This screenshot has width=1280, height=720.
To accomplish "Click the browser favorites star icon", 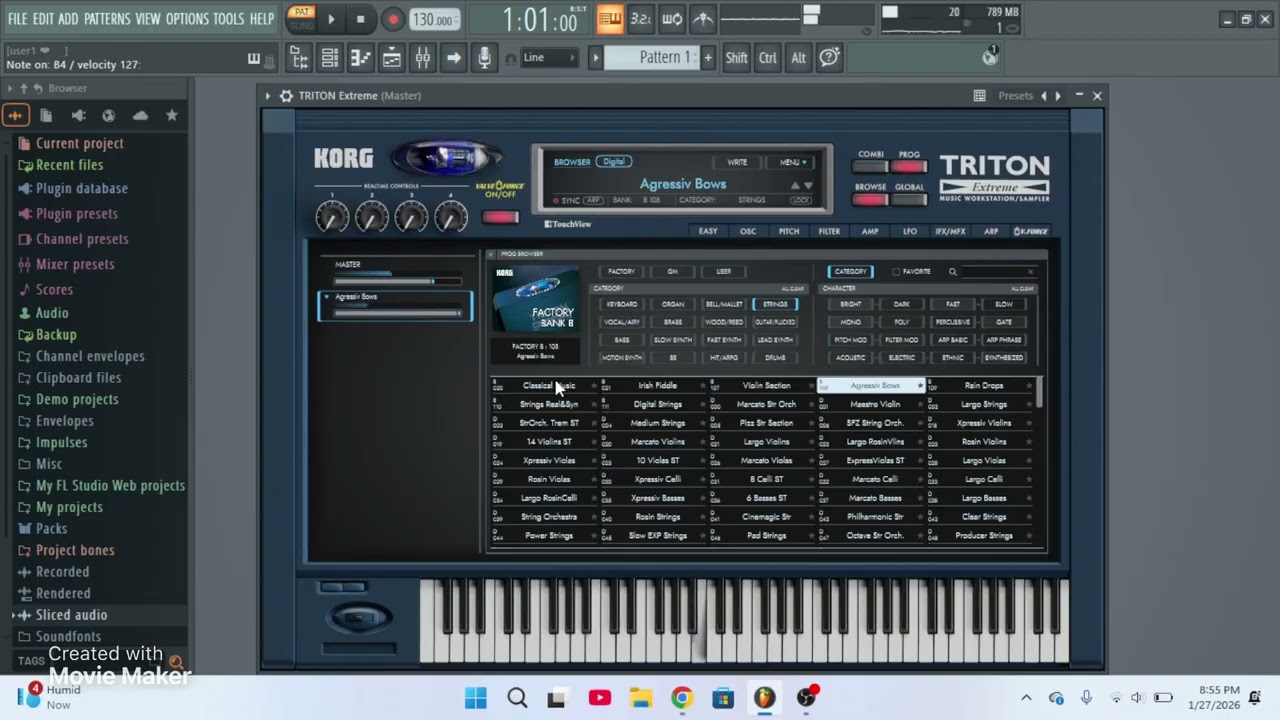I will (172, 116).
